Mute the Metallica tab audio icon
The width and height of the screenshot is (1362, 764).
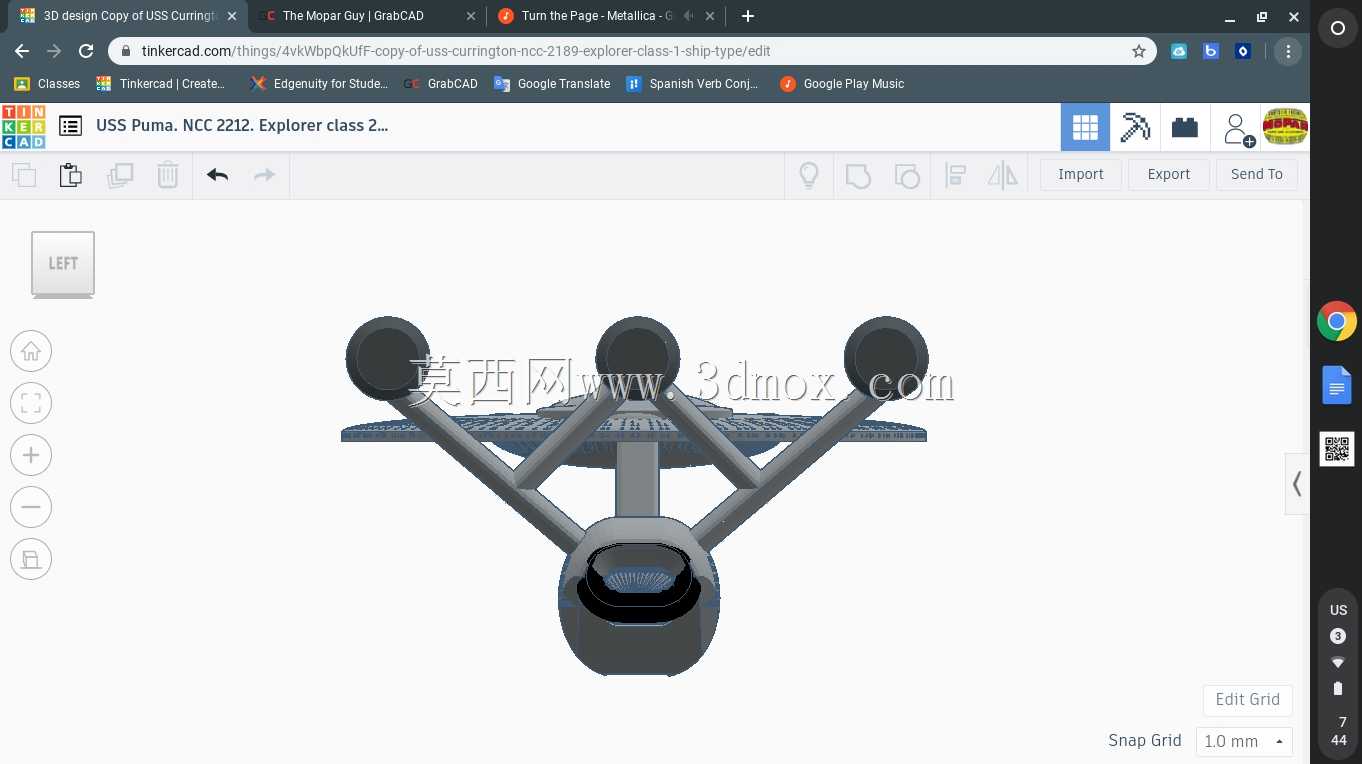688,16
